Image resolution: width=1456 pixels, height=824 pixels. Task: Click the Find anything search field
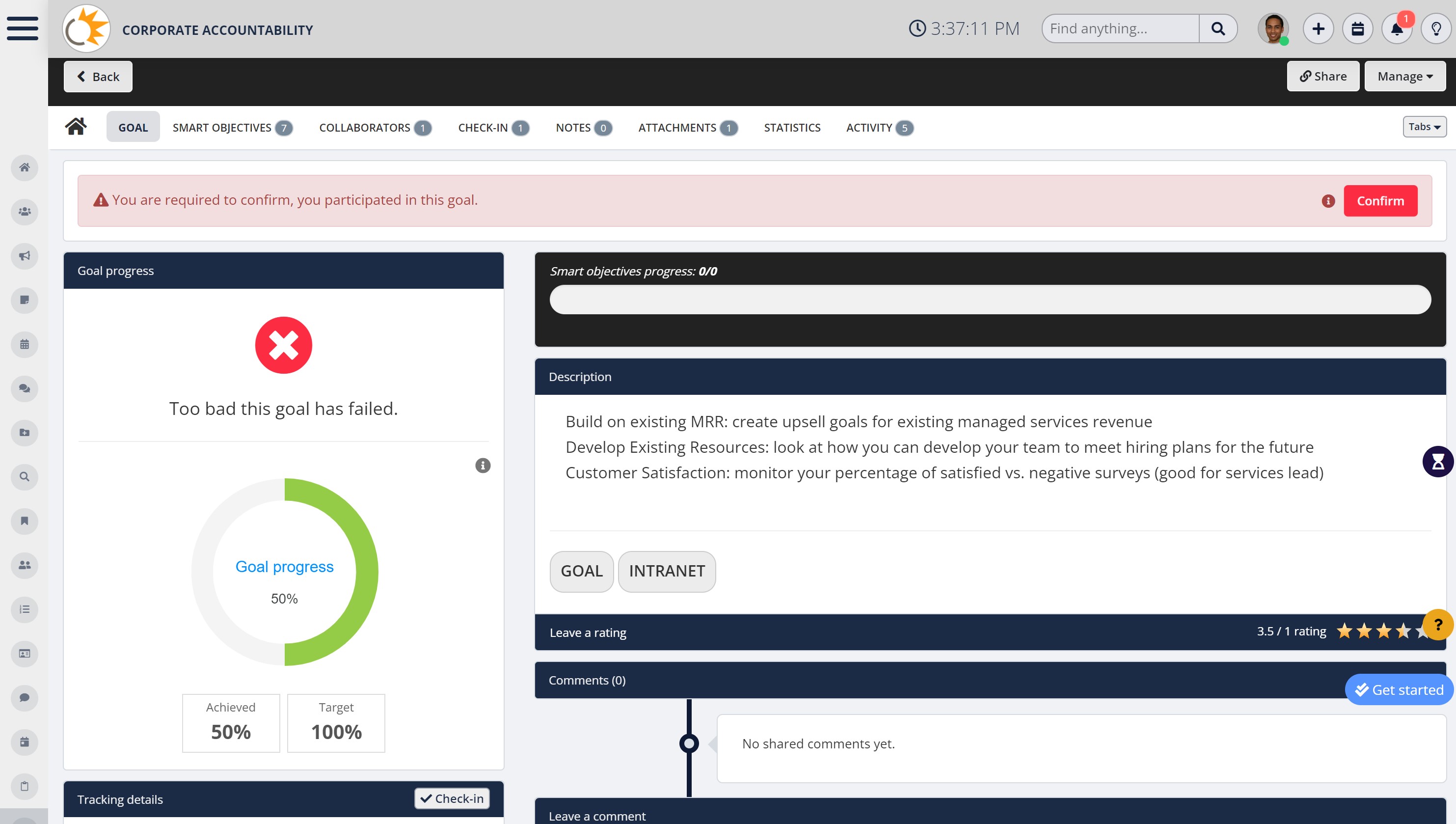[x=1121, y=29]
